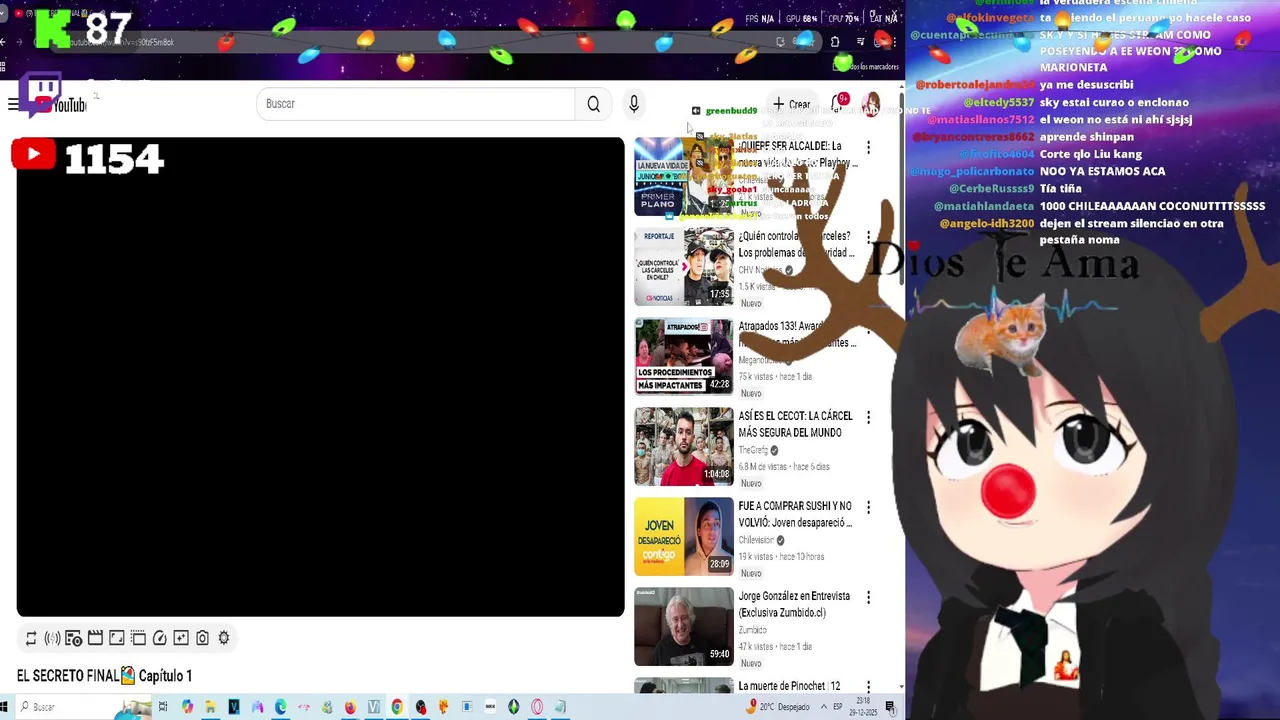The height and width of the screenshot is (720, 1280).
Task: Click the Zumbido channel name
Action: point(752,630)
